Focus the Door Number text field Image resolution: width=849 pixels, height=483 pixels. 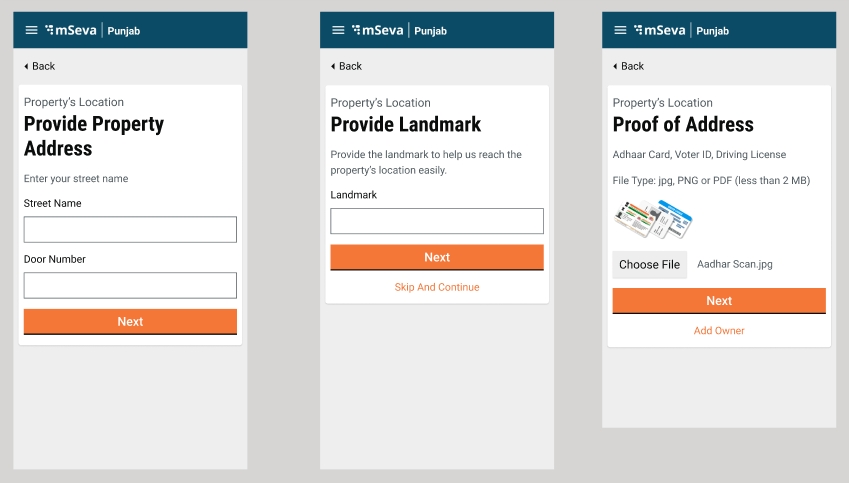(x=130, y=285)
